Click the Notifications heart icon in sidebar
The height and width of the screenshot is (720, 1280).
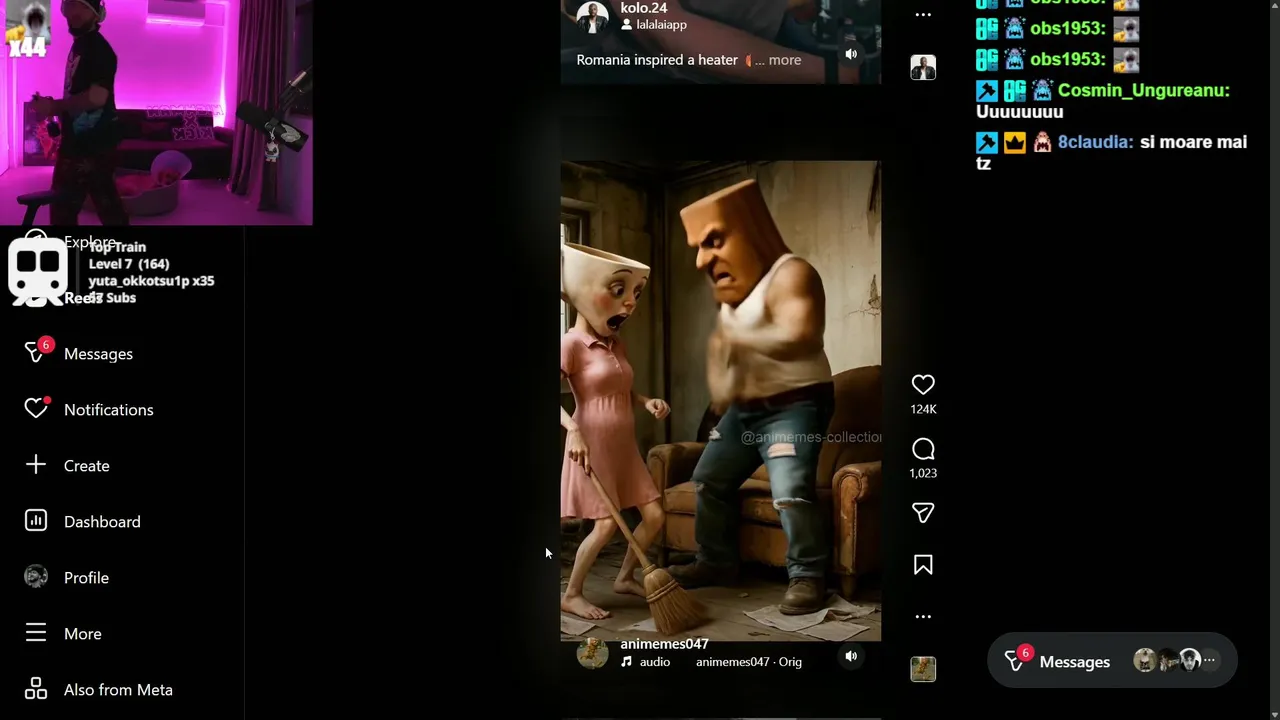tap(36, 408)
